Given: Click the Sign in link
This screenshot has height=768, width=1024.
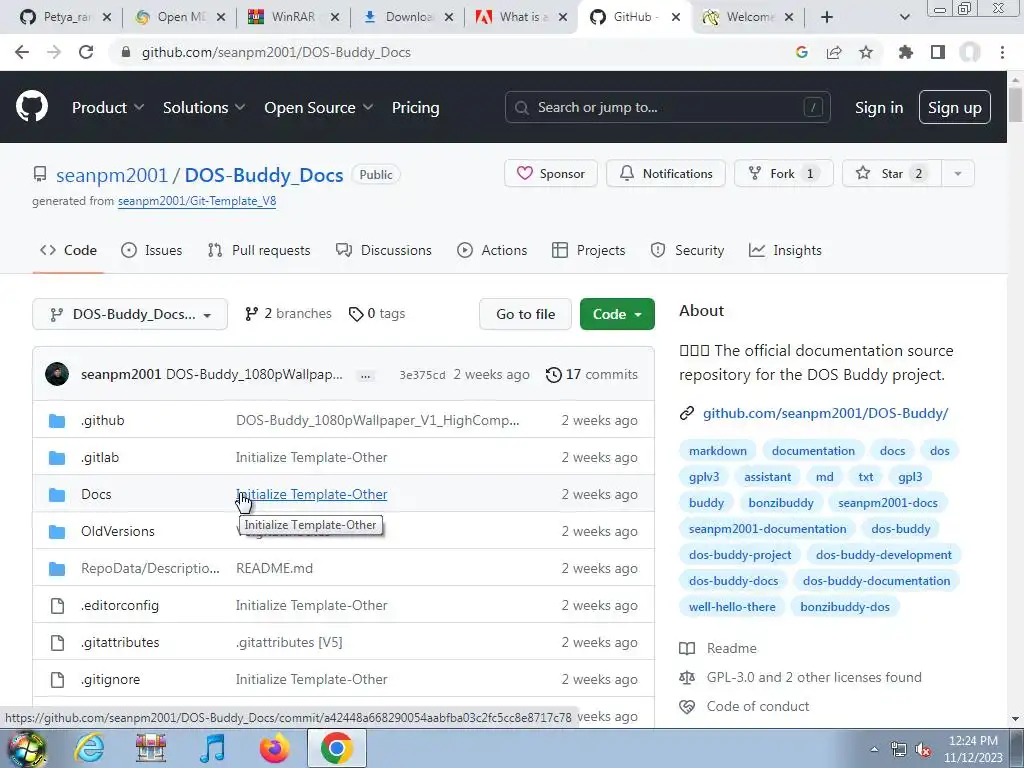Looking at the screenshot, I should click(879, 108).
